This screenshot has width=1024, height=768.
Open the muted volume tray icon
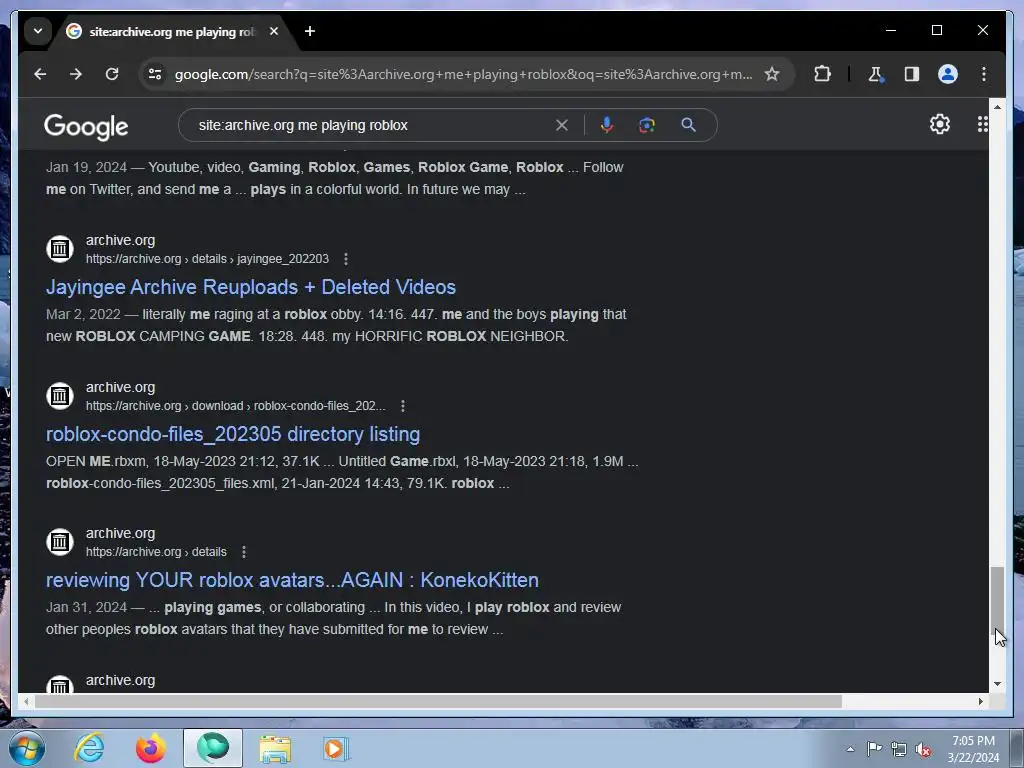(x=923, y=749)
